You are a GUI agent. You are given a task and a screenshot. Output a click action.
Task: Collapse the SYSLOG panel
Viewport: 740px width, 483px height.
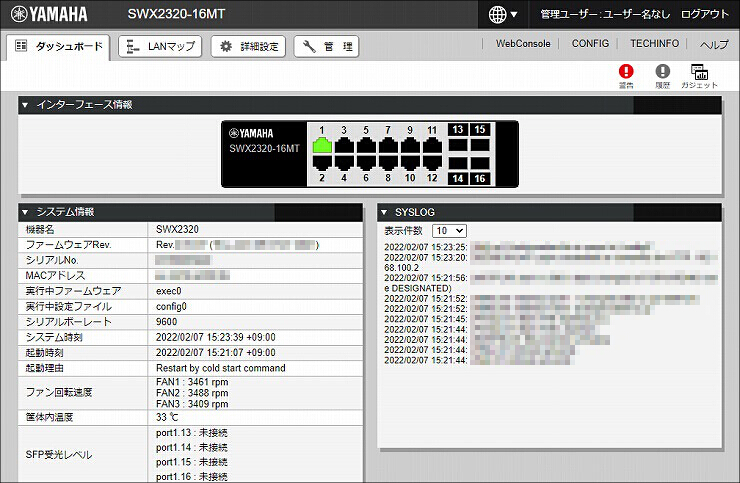384,212
